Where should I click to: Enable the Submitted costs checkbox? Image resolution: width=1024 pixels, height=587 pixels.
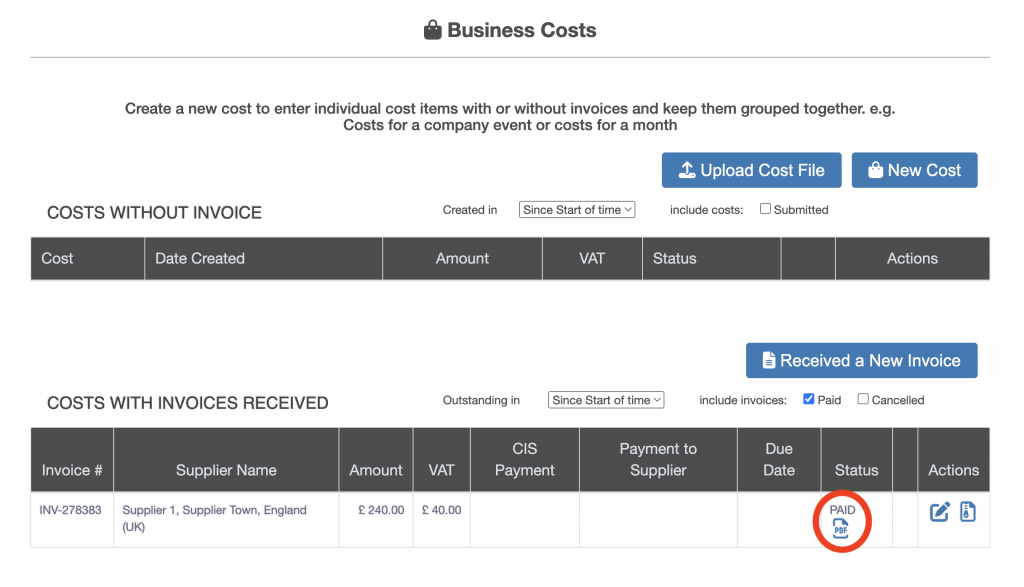pos(765,209)
